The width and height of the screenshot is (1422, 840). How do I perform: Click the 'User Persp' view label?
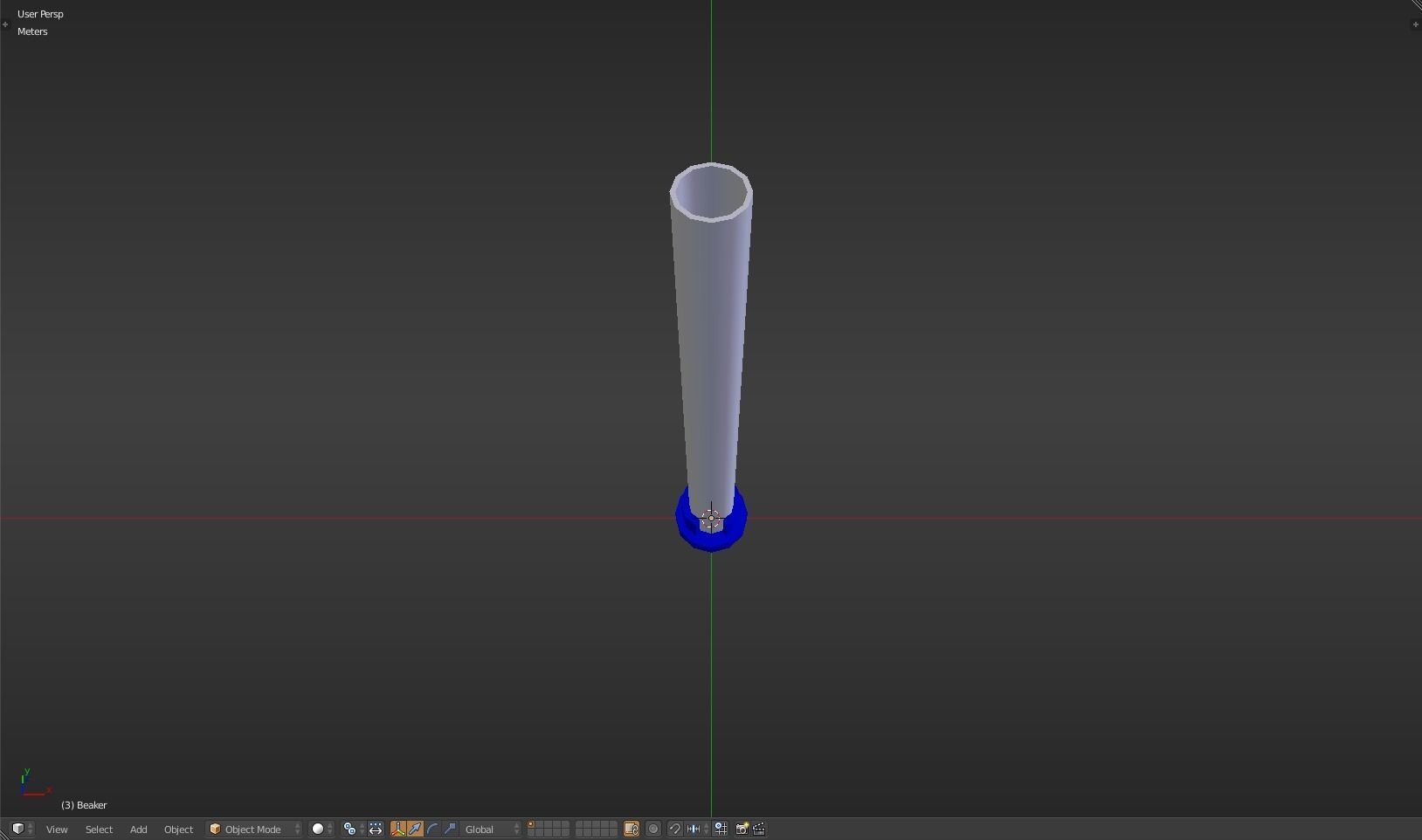coord(40,14)
